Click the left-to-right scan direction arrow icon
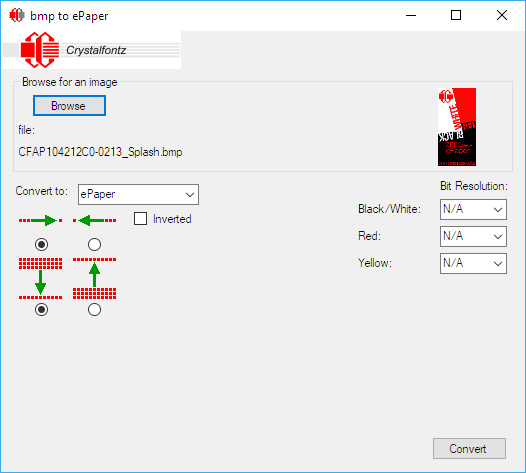Screen dimensions: 526x473 41,220
